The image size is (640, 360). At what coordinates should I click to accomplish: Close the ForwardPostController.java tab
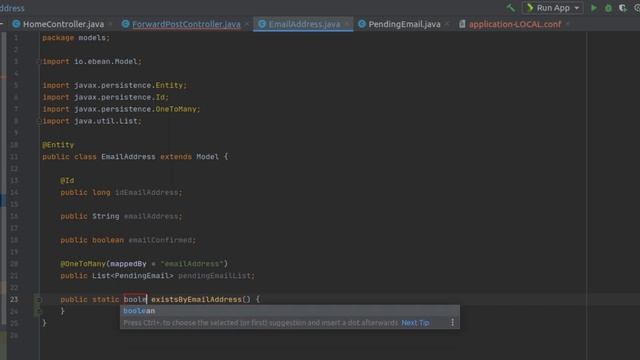tap(247, 24)
